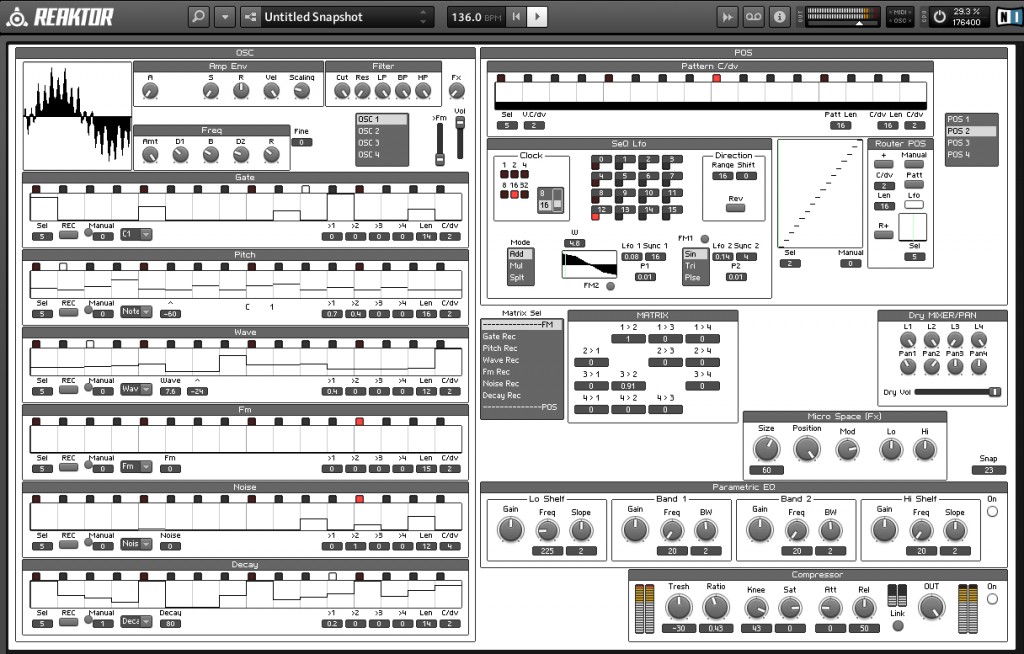Image resolution: width=1024 pixels, height=654 pixels.
Task: Click the Position knob in Micro Space
Action: click(807, 450)
